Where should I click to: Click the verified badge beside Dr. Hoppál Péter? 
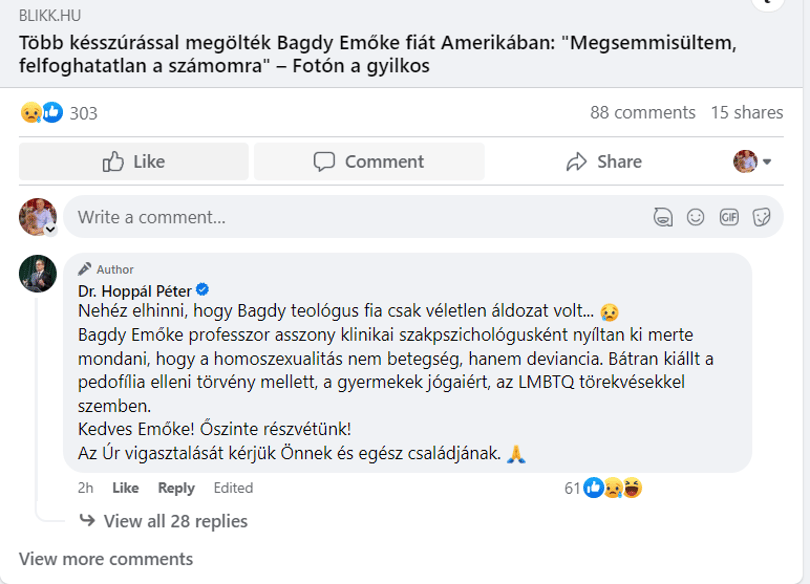(x=202, y=290)
